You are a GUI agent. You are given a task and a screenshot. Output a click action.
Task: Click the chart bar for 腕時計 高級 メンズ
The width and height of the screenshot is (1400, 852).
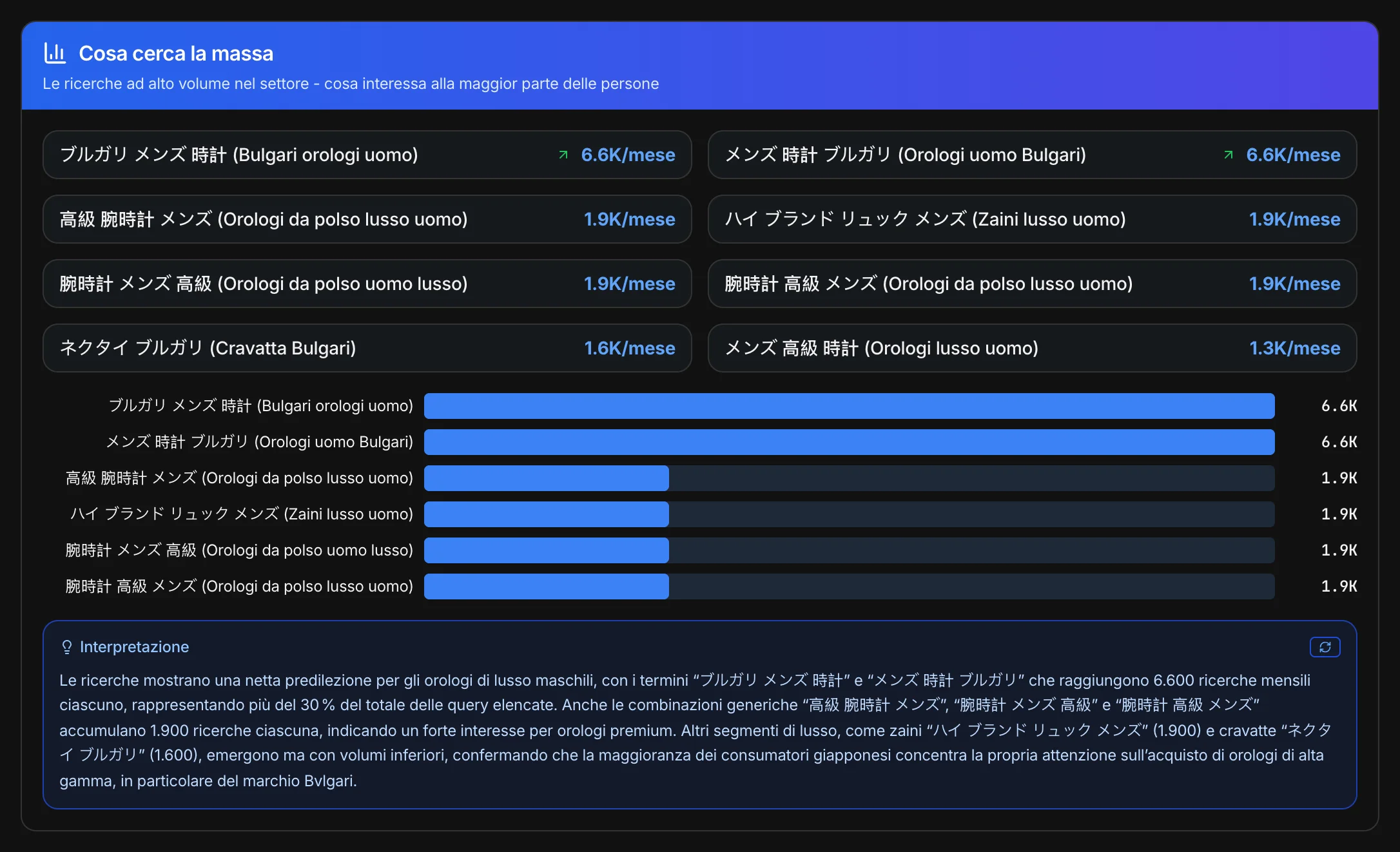547,586
